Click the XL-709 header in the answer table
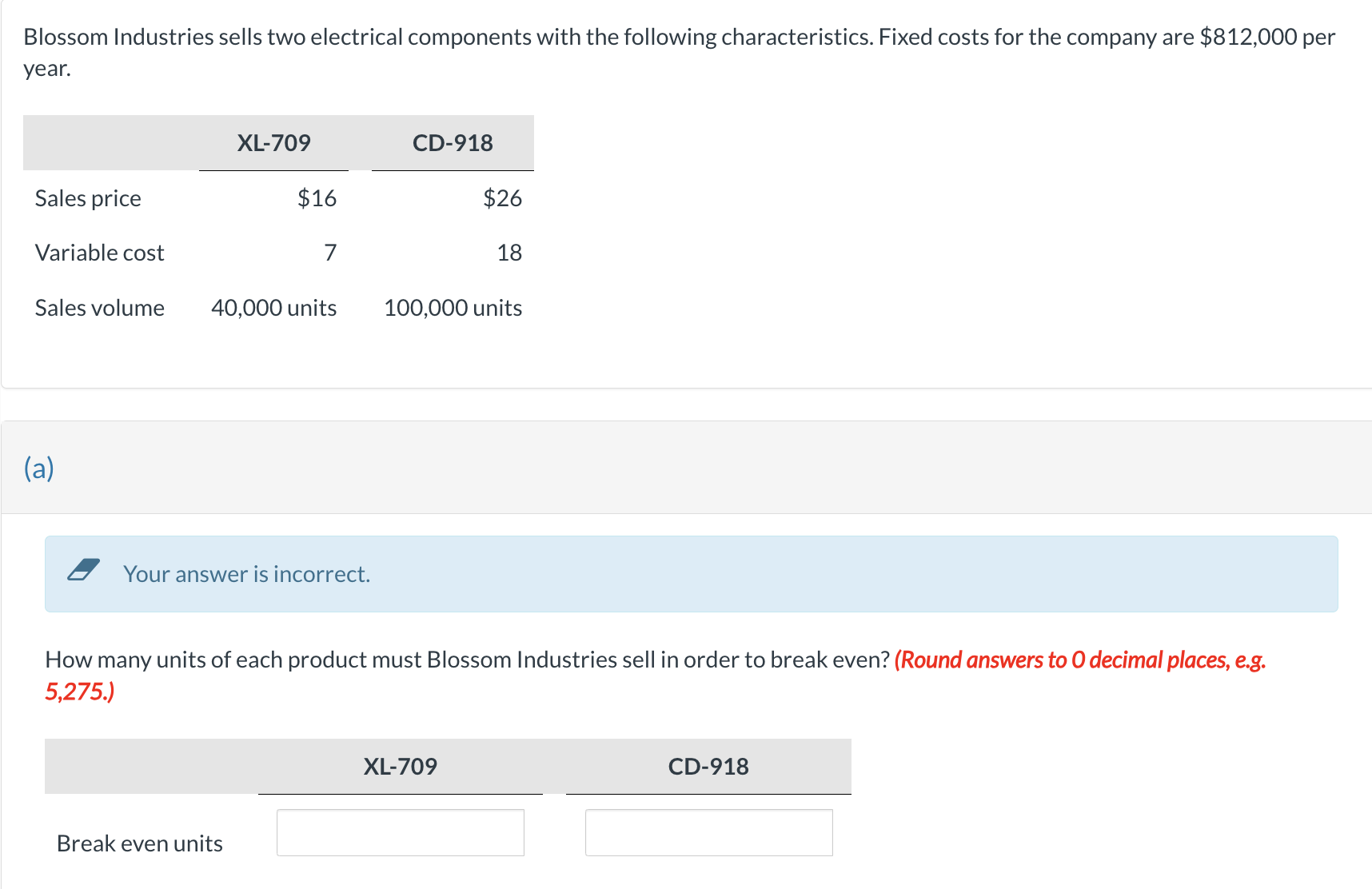Image resolution: width=1372 pixels, height=889 pixels. click(x=400, y=767)
